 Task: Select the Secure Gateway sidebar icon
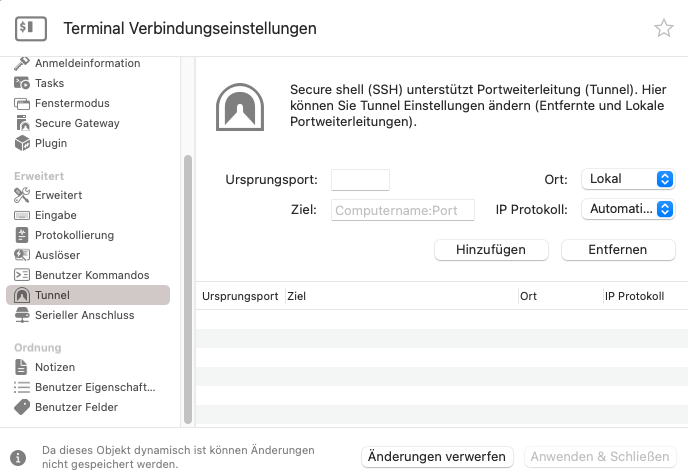(x=23, y=123)
